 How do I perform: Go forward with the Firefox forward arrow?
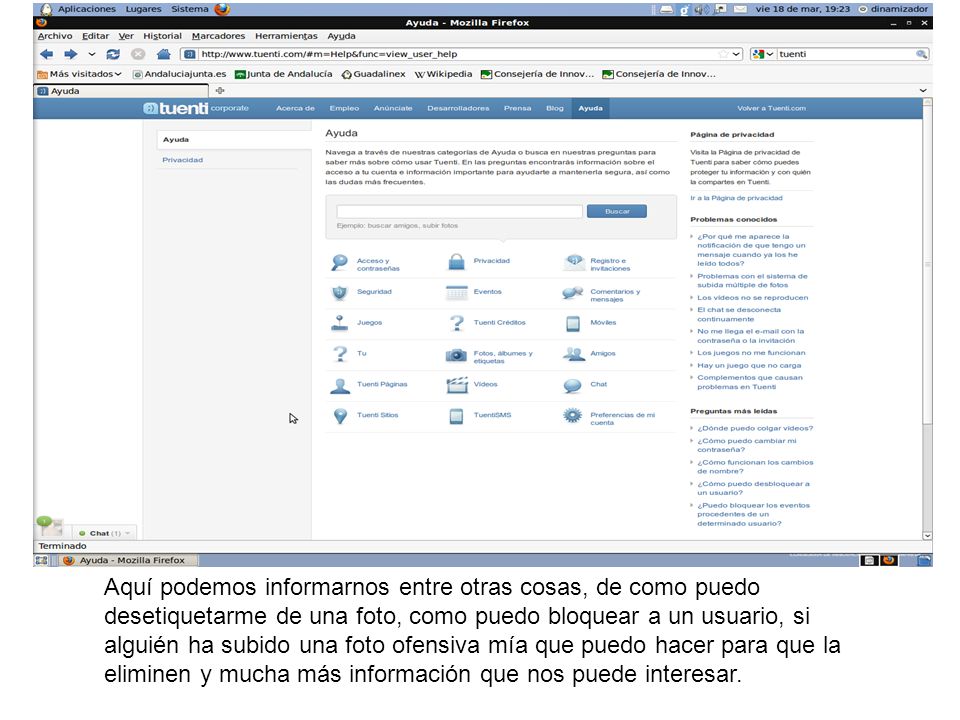tap(71, 54)
